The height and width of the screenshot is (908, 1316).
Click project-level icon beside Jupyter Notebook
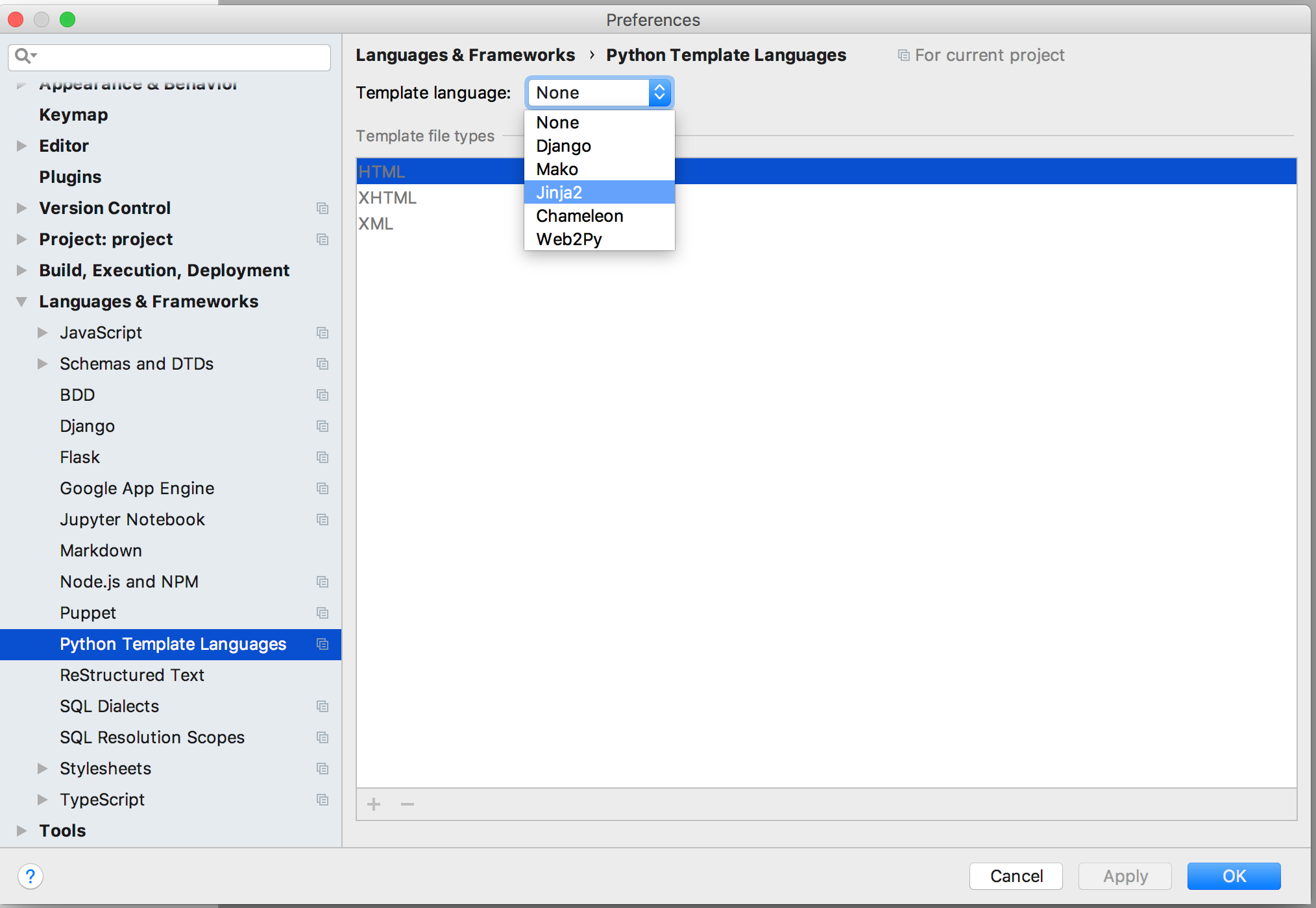pos(323,520)
